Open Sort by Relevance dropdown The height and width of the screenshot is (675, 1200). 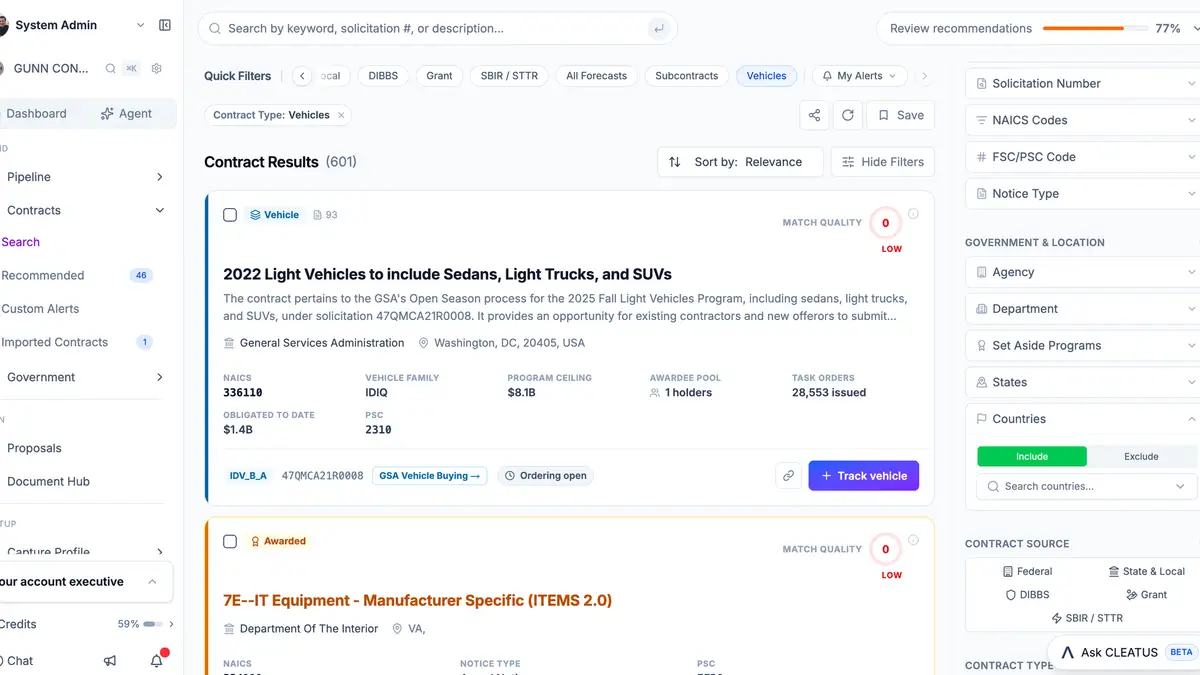click(740, 162)
